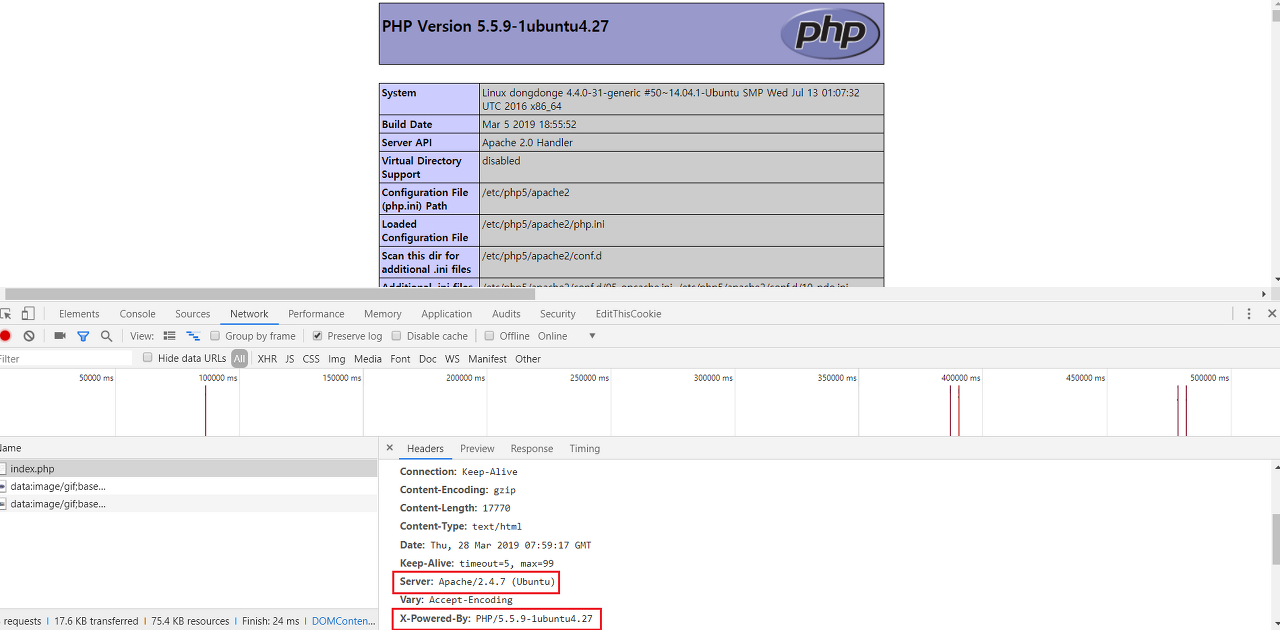Enable Disable cache checkbox
Viewport: 1280px width, 630px height.
396,336
